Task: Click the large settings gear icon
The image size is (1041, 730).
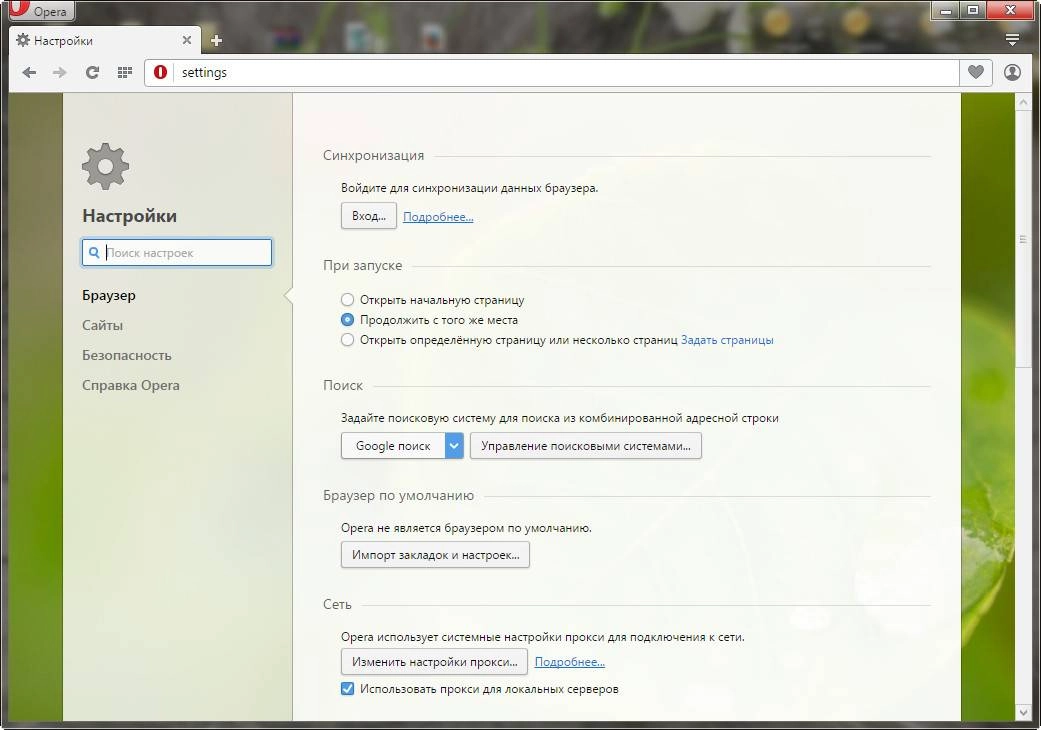Action: [106, 166]
